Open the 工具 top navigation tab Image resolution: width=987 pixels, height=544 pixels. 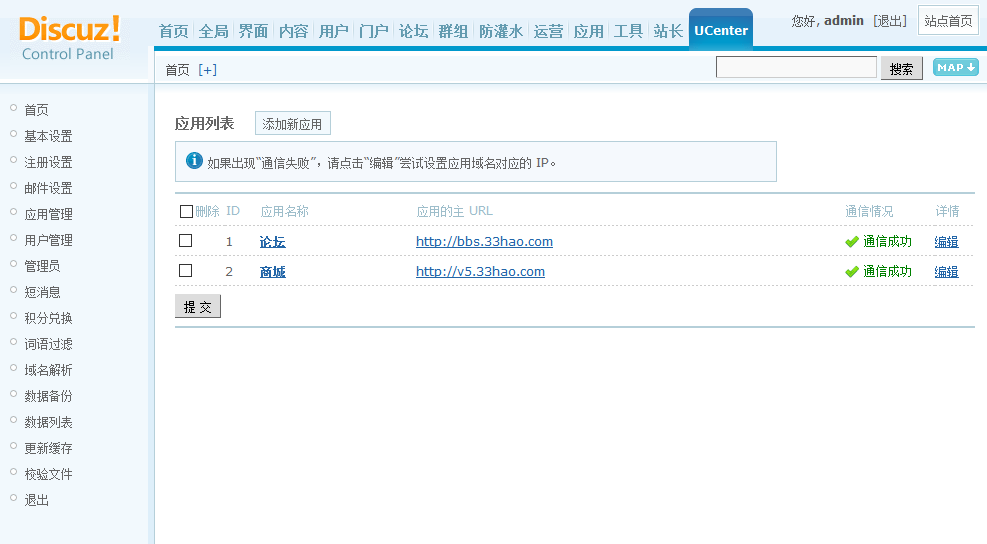628,31
